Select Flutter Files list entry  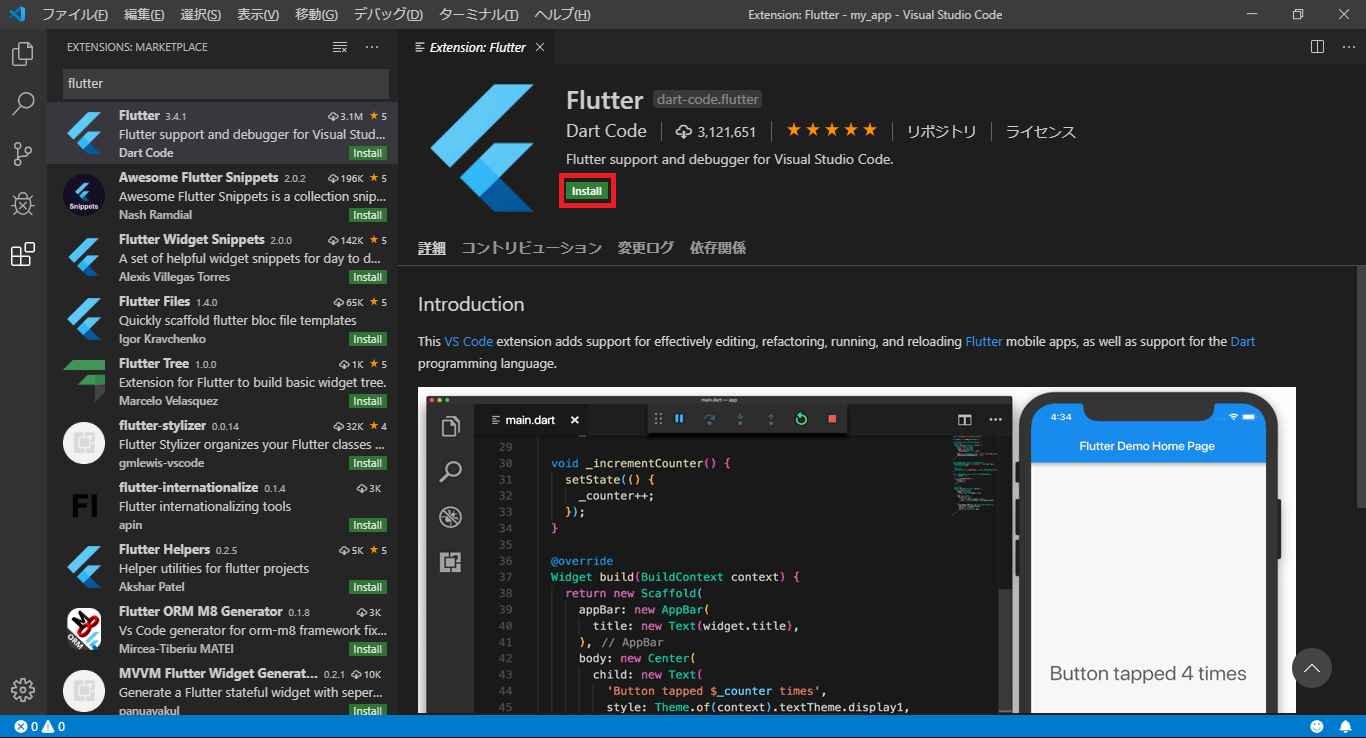click(222, 319)
